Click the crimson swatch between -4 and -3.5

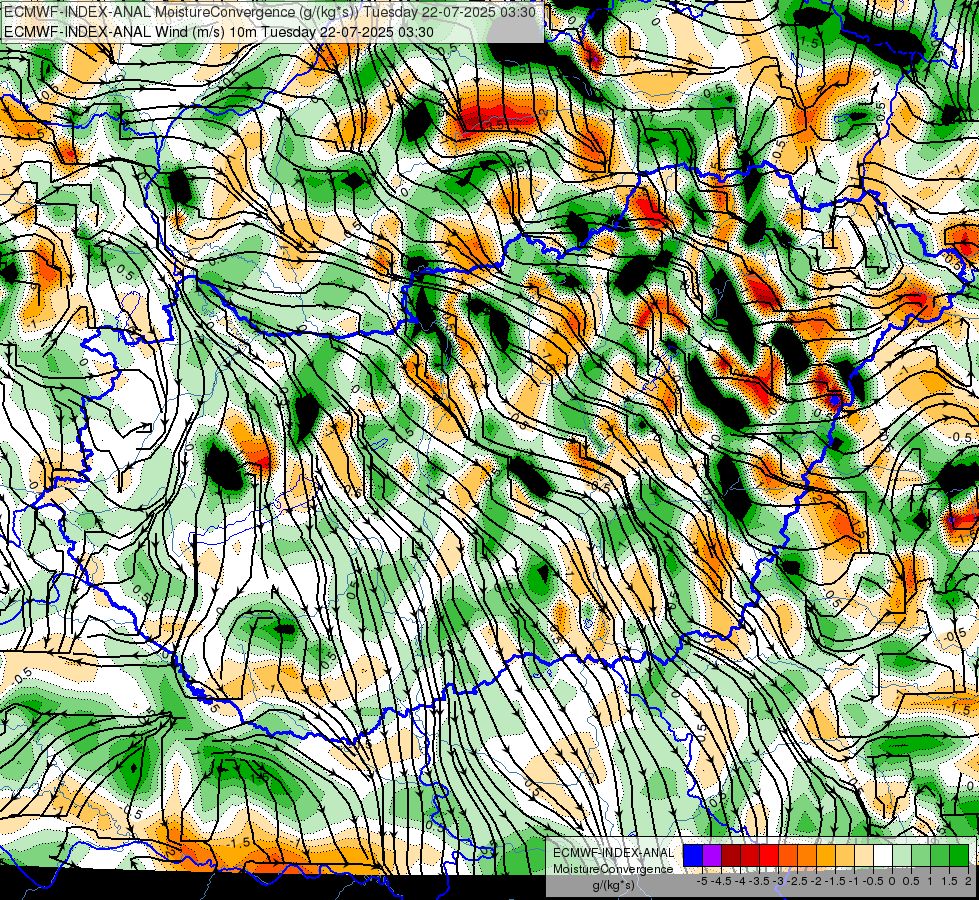(750, 855)
